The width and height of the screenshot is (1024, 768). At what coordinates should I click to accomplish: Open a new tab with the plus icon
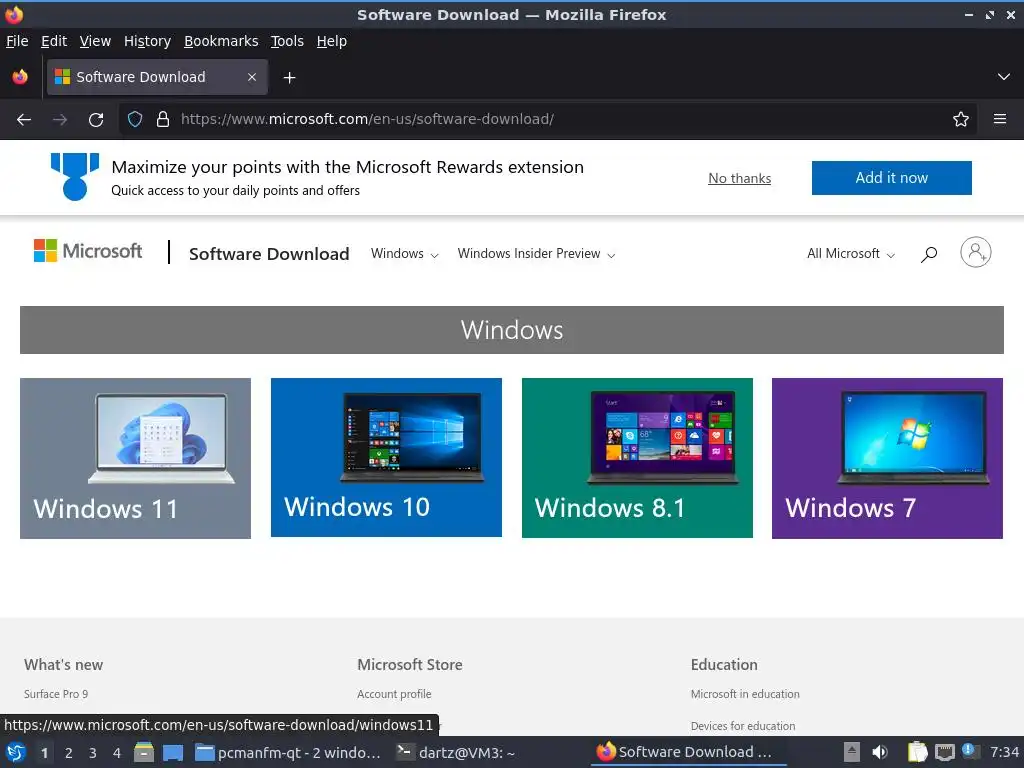click(289, 78)
